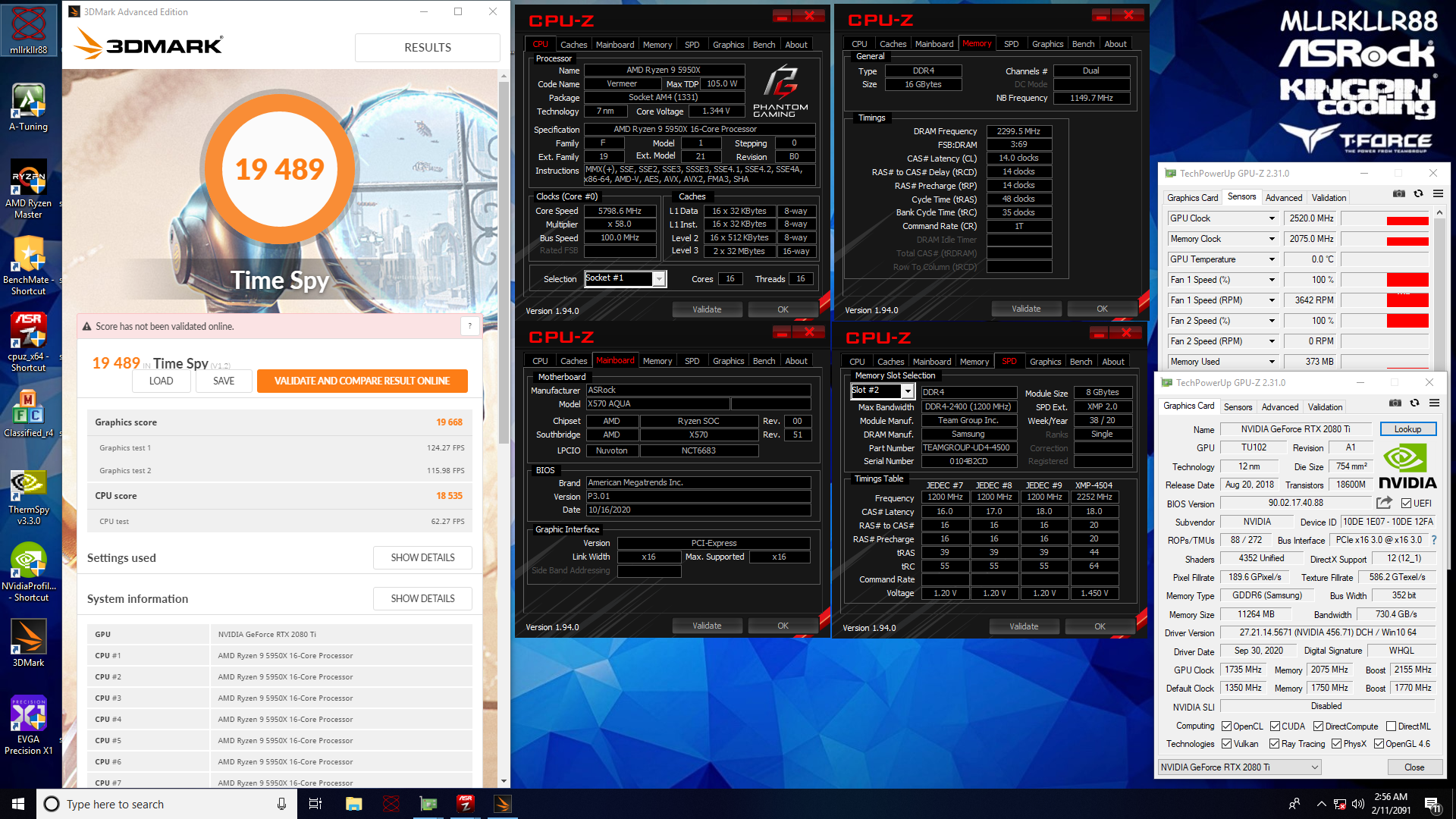Open NVidiaProfil... Shortcut on the desktop
Viewport: 1456px width, 819px height.
tap(29, 572)
